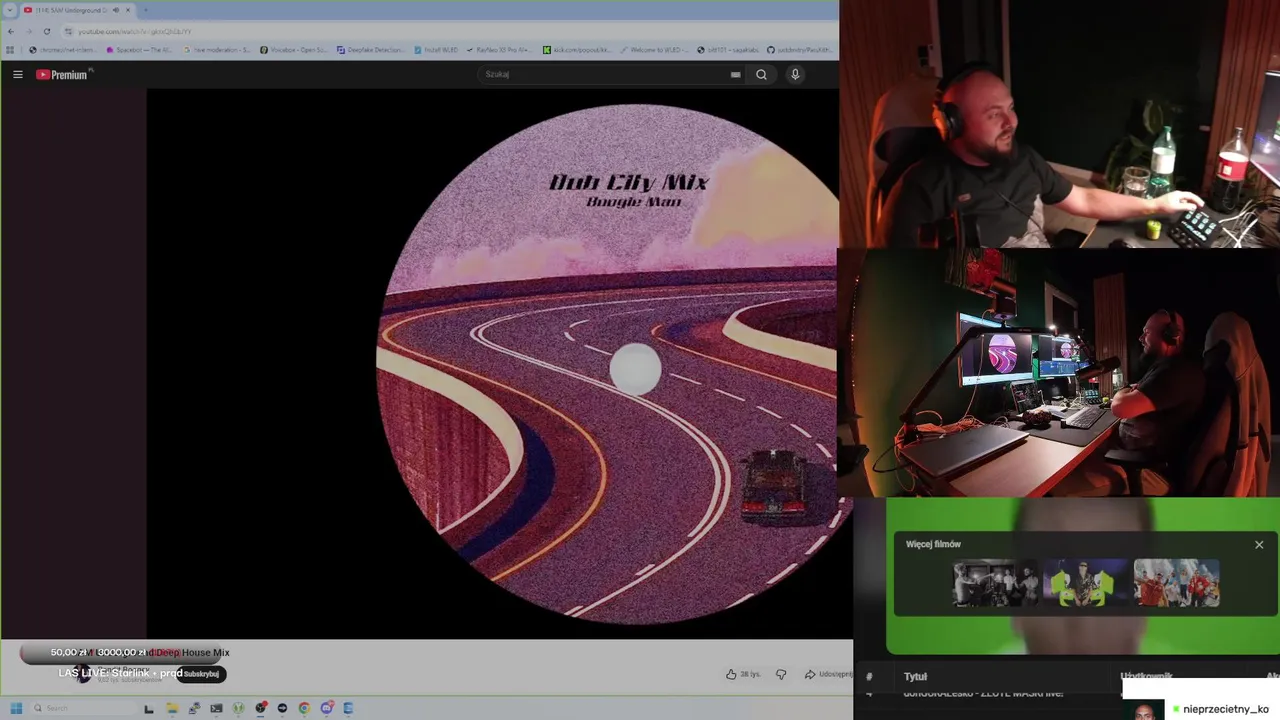Click the Subskrybuj subscribe button
Image resolution: width=1280 pixels, height=720 pixels.
(201, 674)
